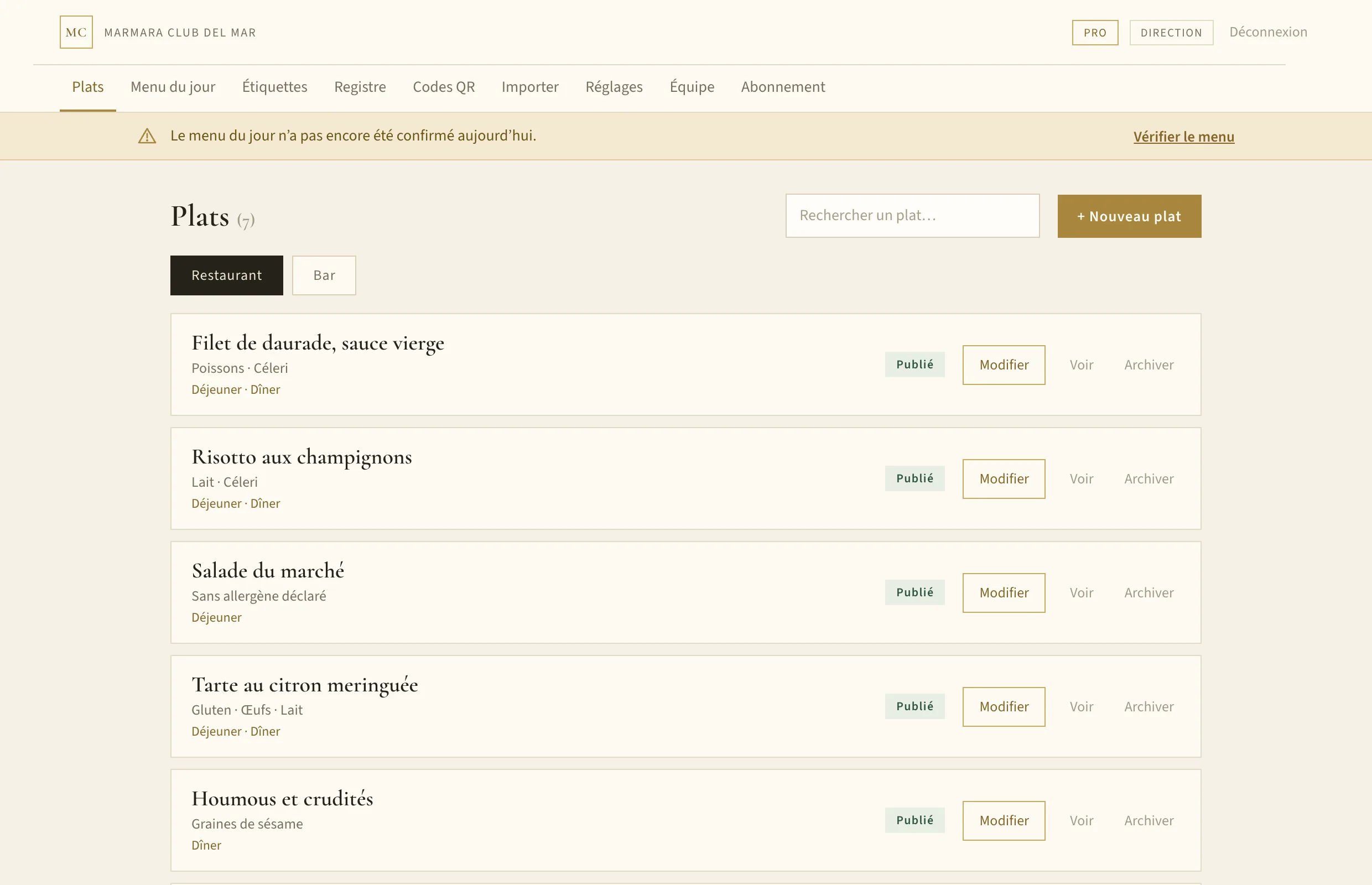View the Risotto aux champignons dish
The image size is (1372, 885).
tap(1082, 478)
